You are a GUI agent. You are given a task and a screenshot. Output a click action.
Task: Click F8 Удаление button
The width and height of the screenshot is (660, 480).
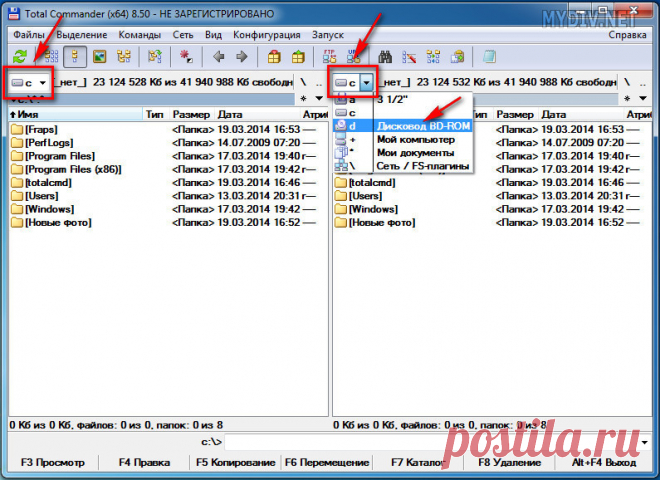(x=509, y=462)
